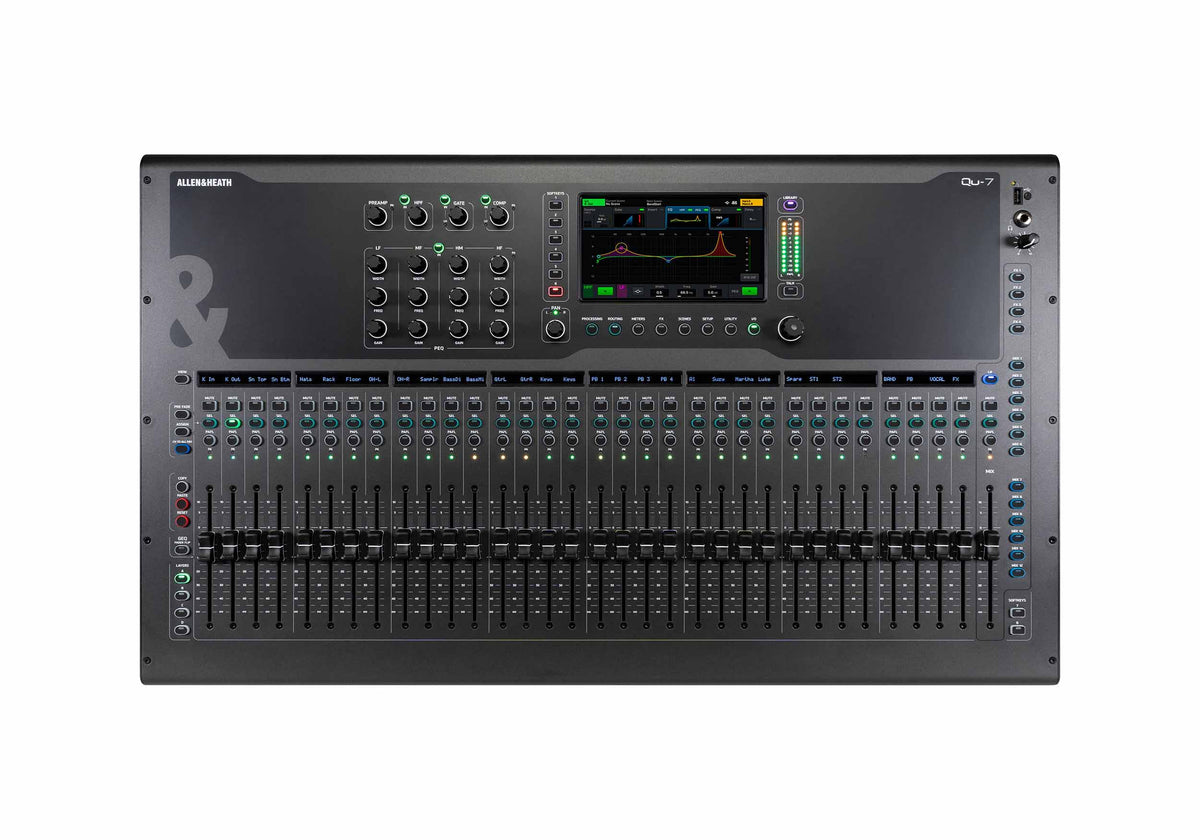1200x840 pixels.
Task: Open the Routing screen
Action: [614, 328]
